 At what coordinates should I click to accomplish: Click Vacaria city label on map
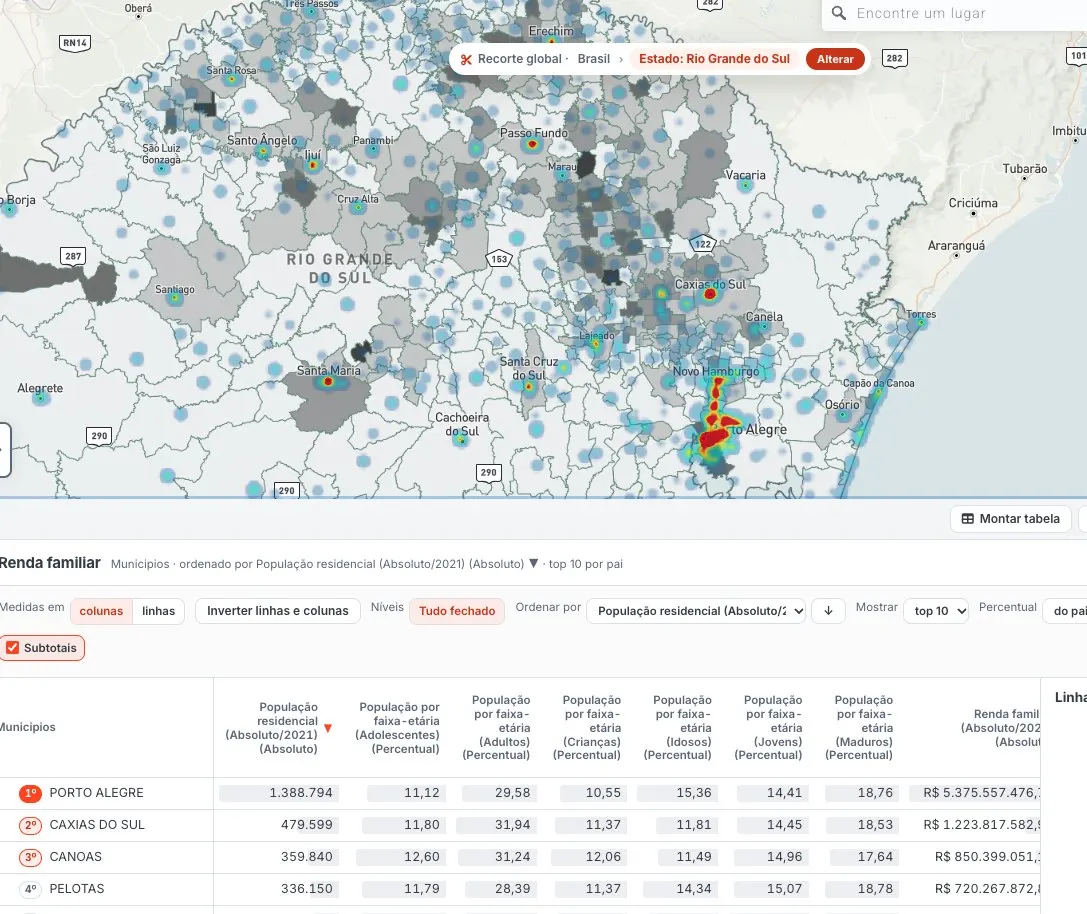coord(745,175)
